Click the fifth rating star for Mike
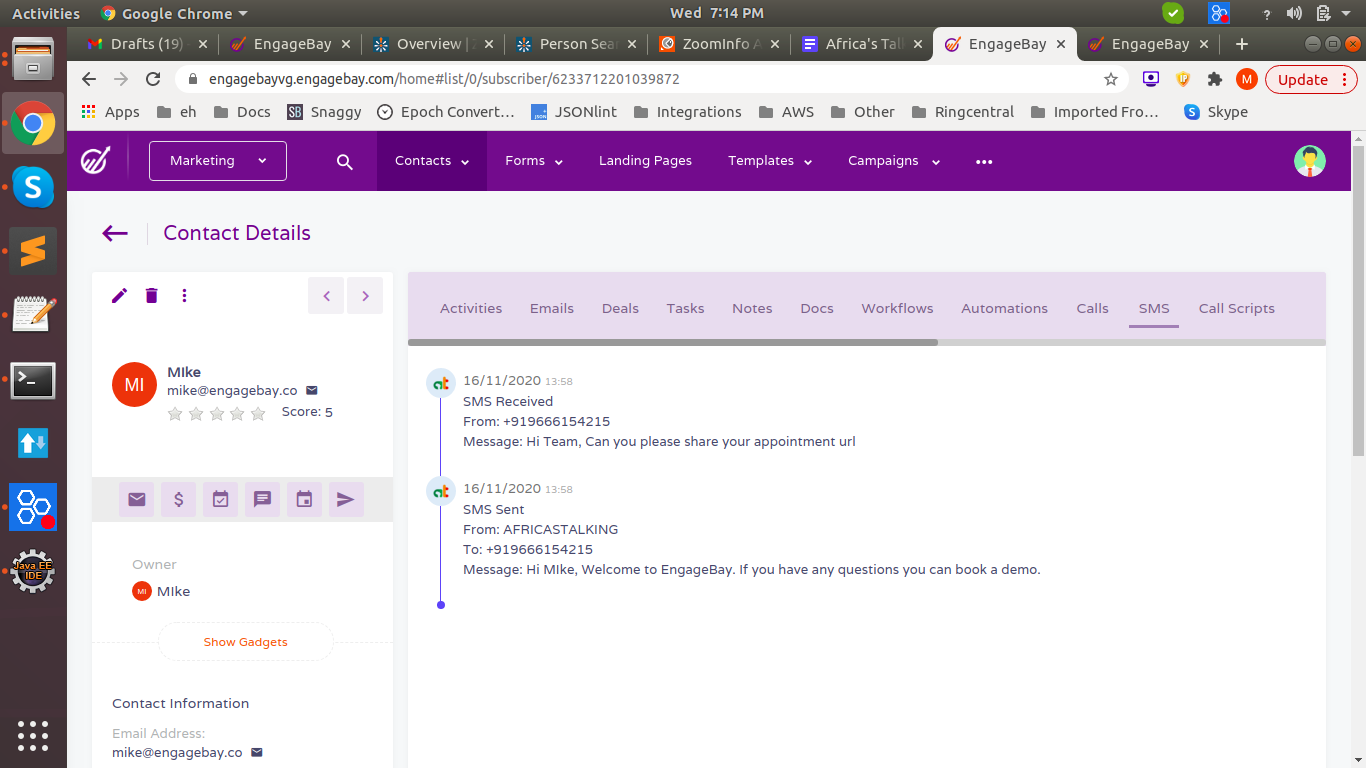This screenshot has height=768, width=1366. point(258,413)
